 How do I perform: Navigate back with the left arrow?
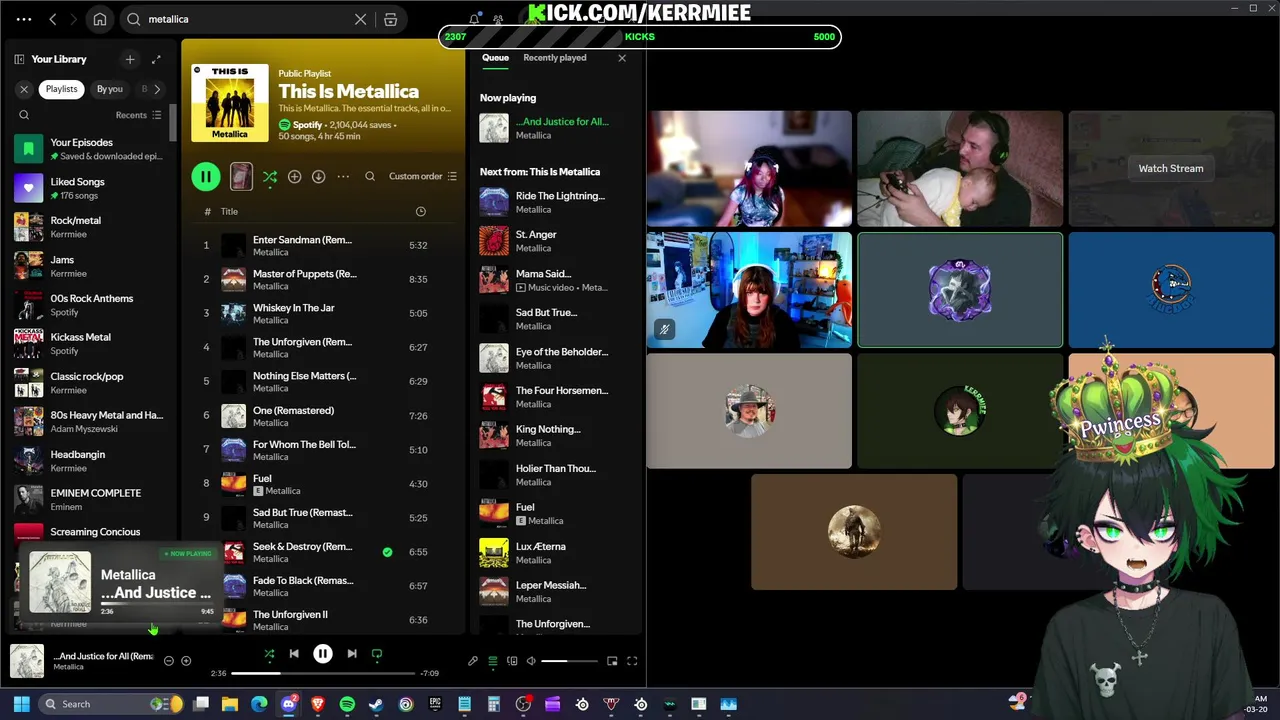coord(53,19)
